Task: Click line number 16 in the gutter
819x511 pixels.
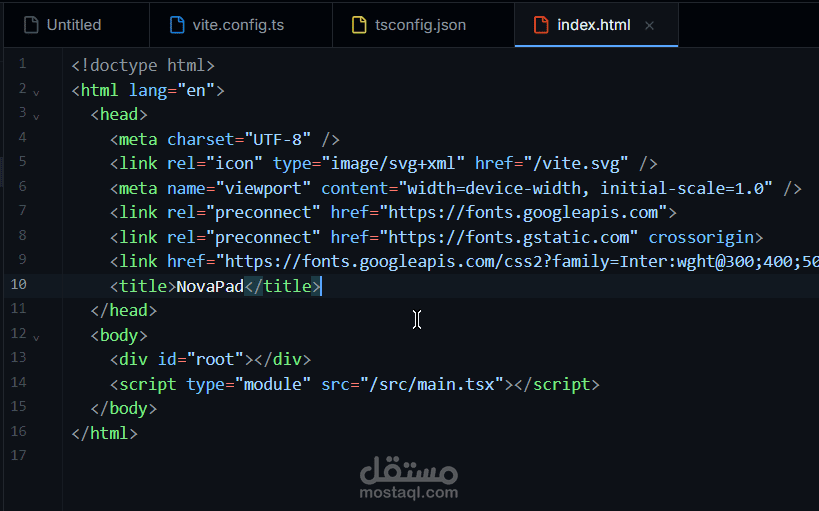Action: point(18,431)
